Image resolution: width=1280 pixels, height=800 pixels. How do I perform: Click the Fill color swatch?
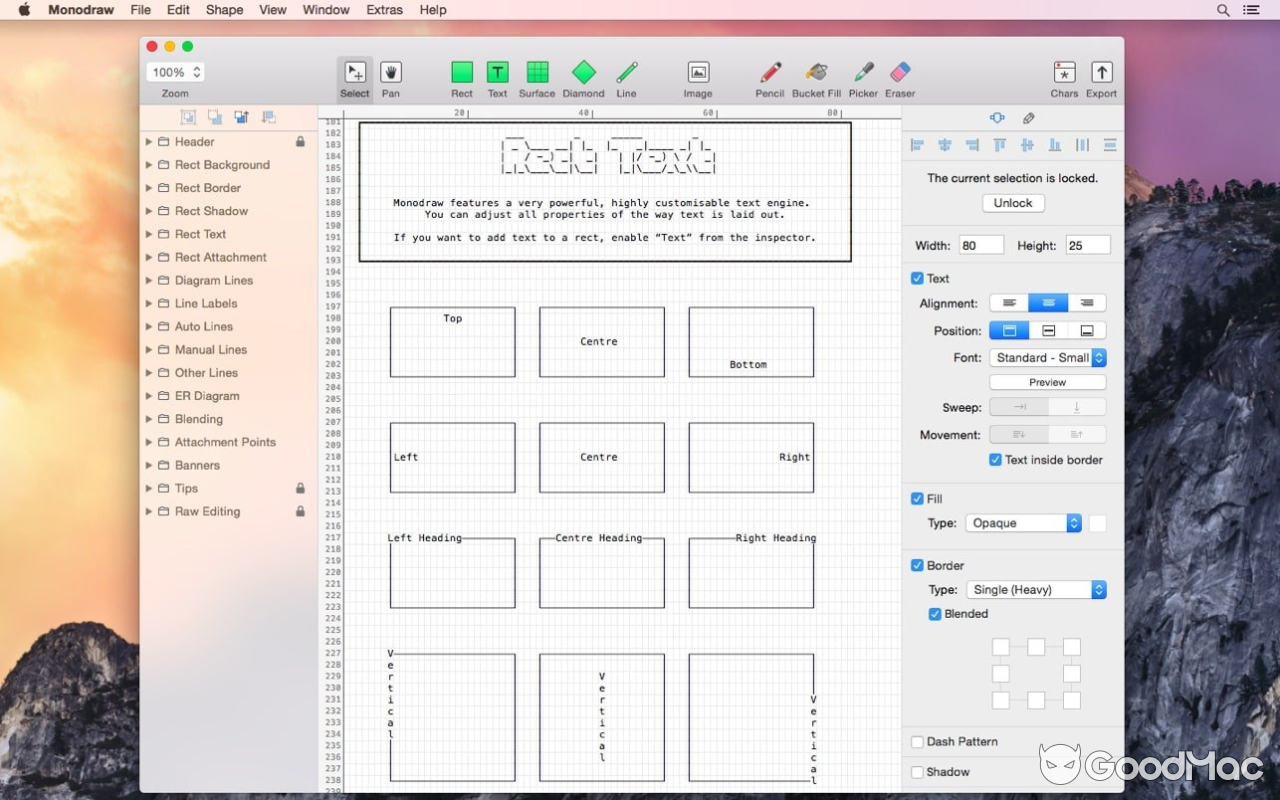coord(1097,522)
